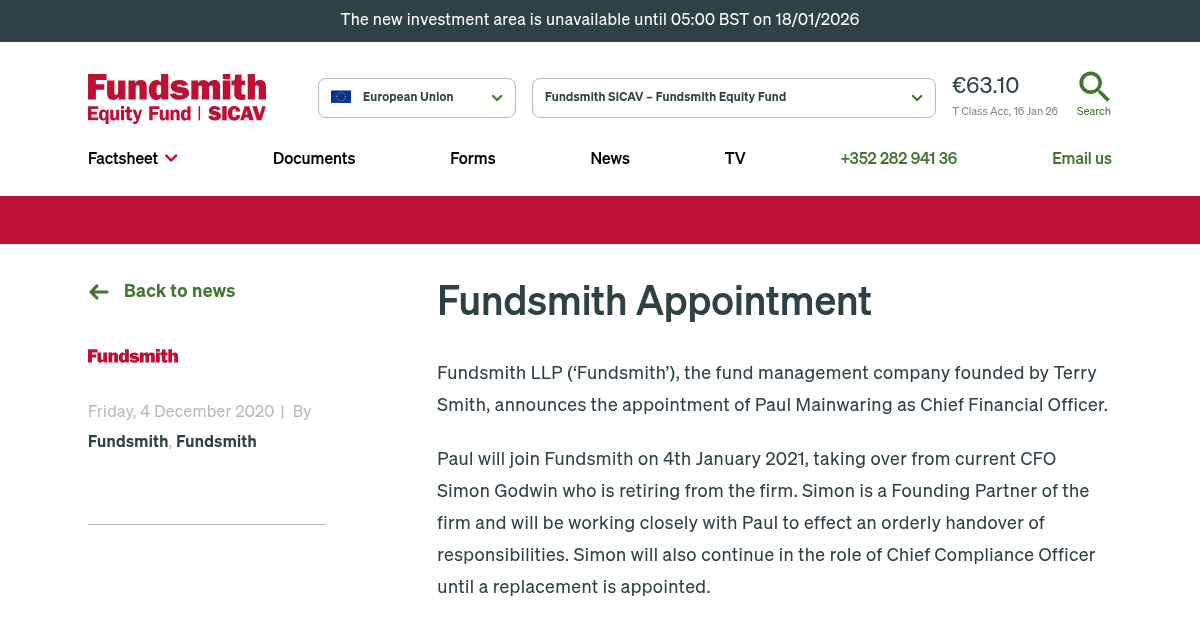The width and height of the screenshot is (1200, 627).
Task: Go to the Fundsmith TV page
Action: (735, 158)
